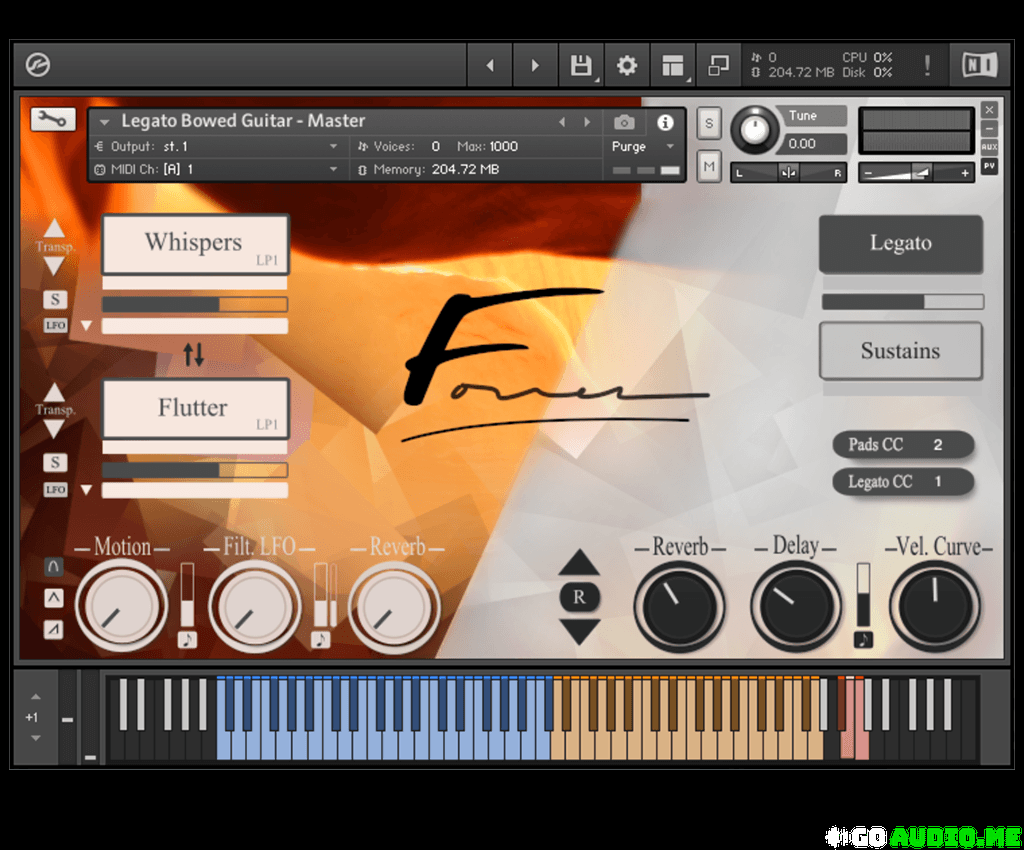Swap layers with the up-down arrows icon

click(194, 353)
